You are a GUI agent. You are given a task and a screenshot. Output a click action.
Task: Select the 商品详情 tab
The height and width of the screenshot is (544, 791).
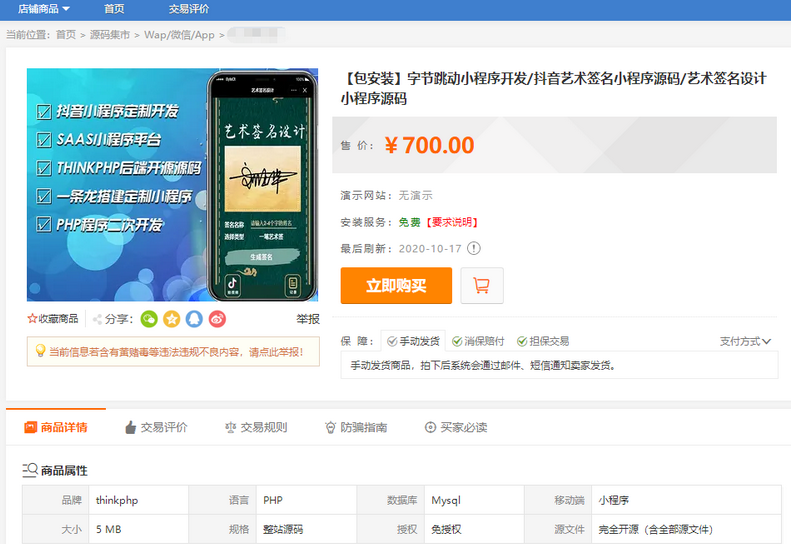coord(56,427)
